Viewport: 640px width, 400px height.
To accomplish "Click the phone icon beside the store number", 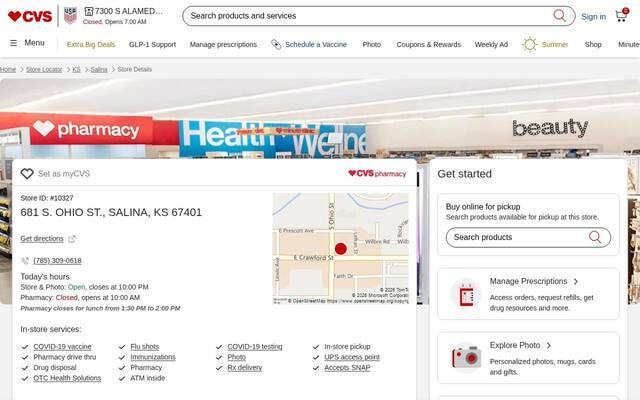I will click(x=25, y=261).
